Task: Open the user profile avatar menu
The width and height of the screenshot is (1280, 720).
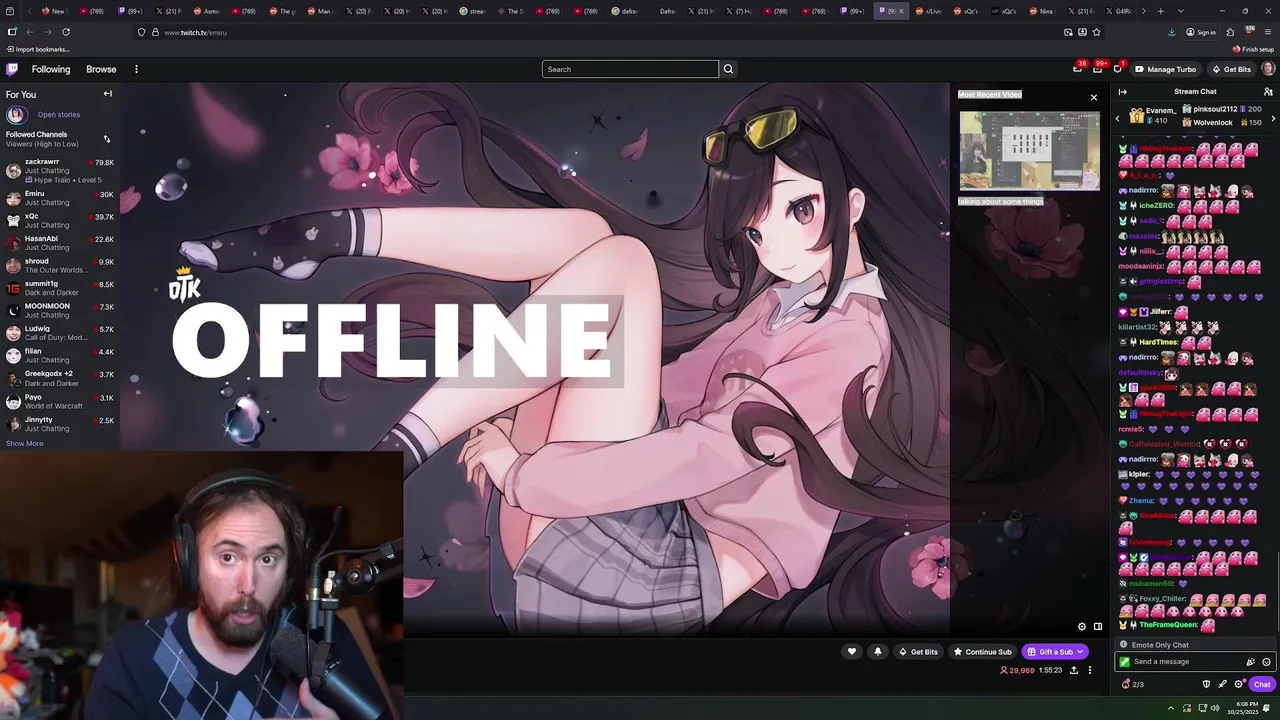Action: pos(1268,69)
